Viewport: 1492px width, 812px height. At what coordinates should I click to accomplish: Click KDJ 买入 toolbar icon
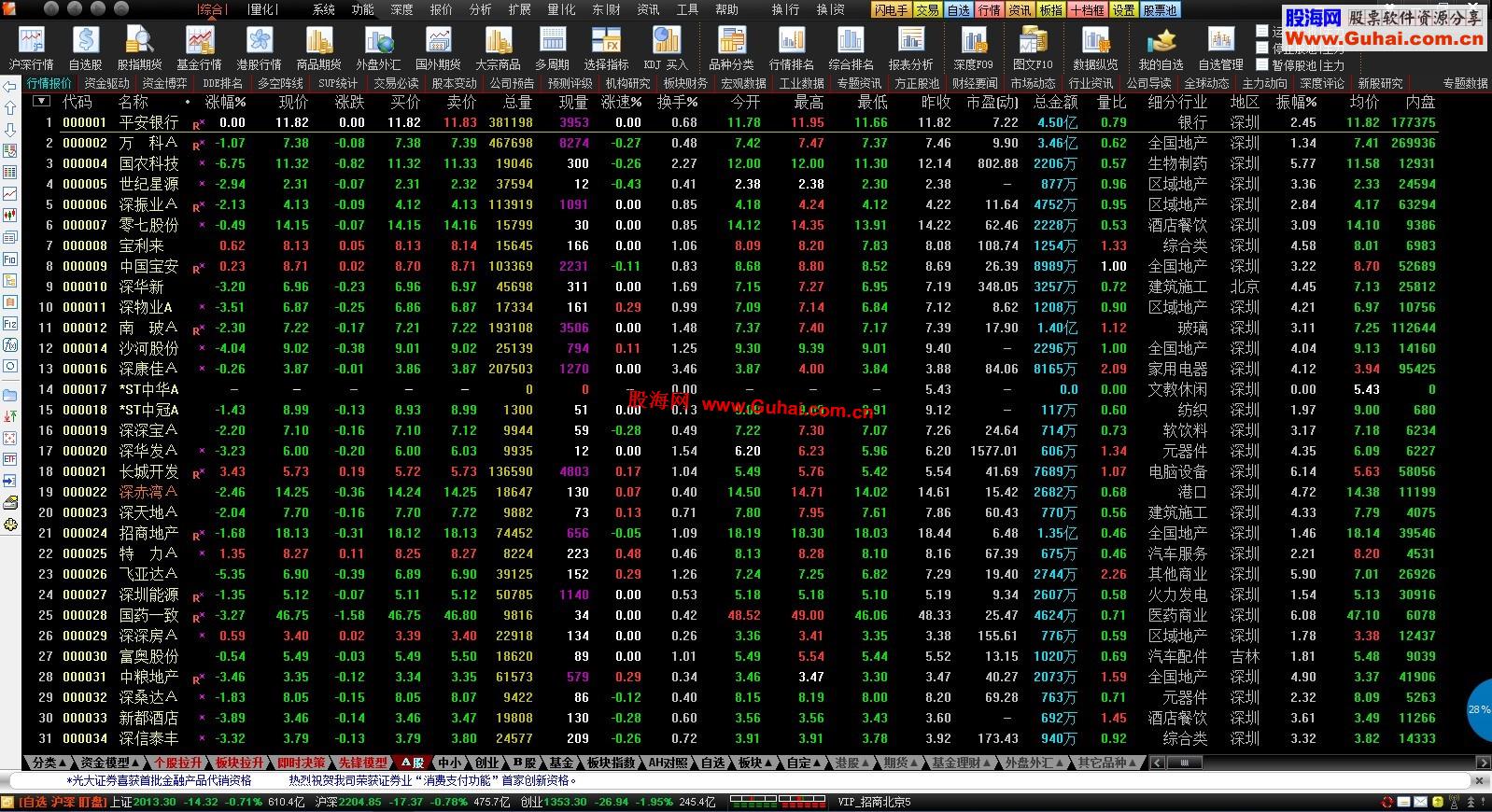point(666,49)
